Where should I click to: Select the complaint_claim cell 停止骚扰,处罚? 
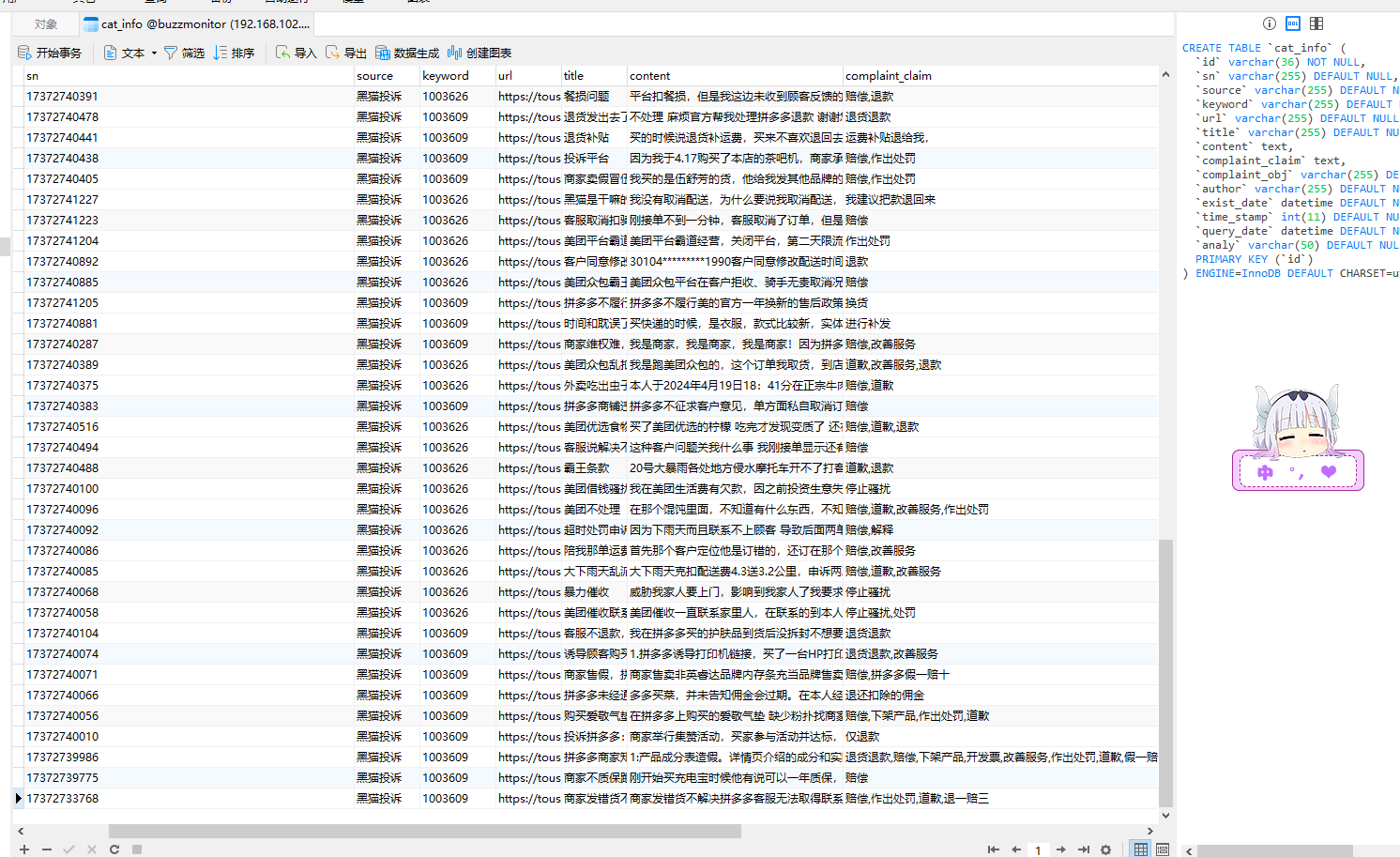(x=999, y=613)
